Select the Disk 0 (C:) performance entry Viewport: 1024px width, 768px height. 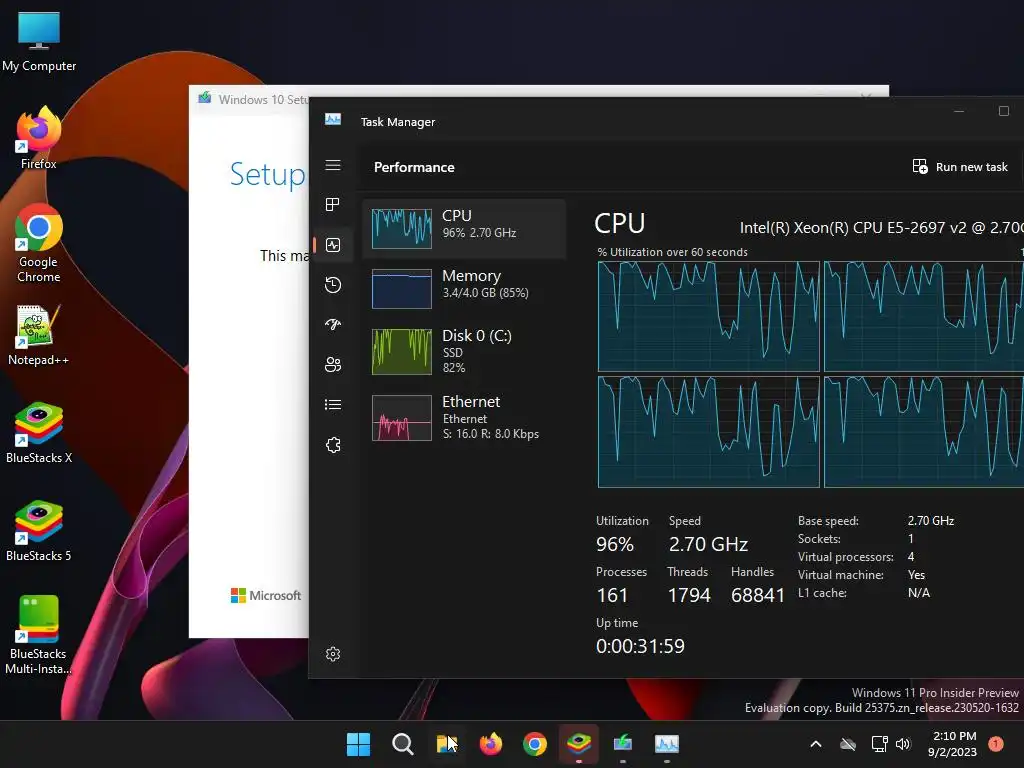464,351
